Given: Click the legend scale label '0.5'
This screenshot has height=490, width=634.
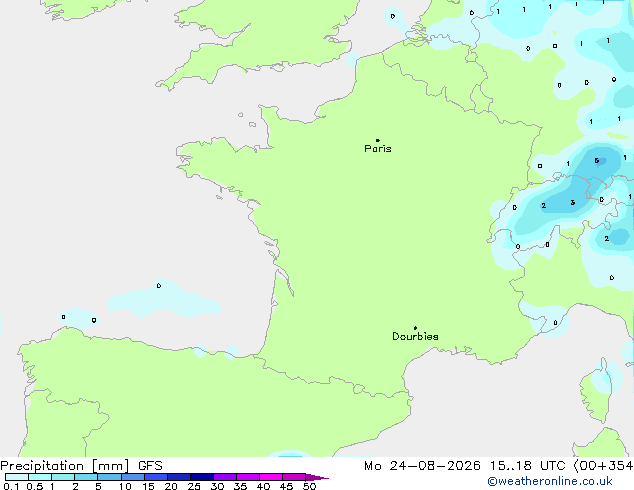Looking at the screenshot, I should 34,486.
